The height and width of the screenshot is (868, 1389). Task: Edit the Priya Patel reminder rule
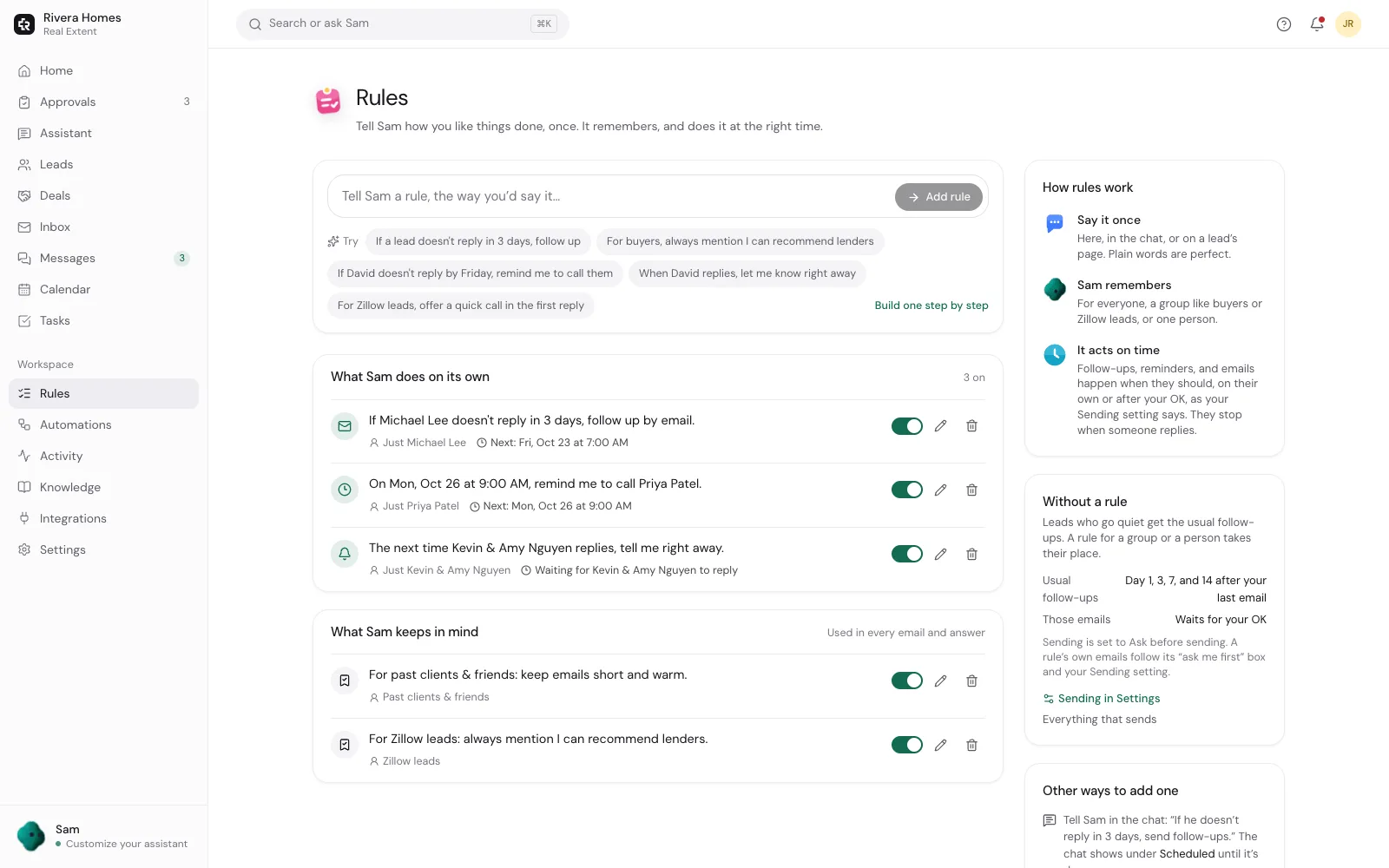click(x=940, y=490)
